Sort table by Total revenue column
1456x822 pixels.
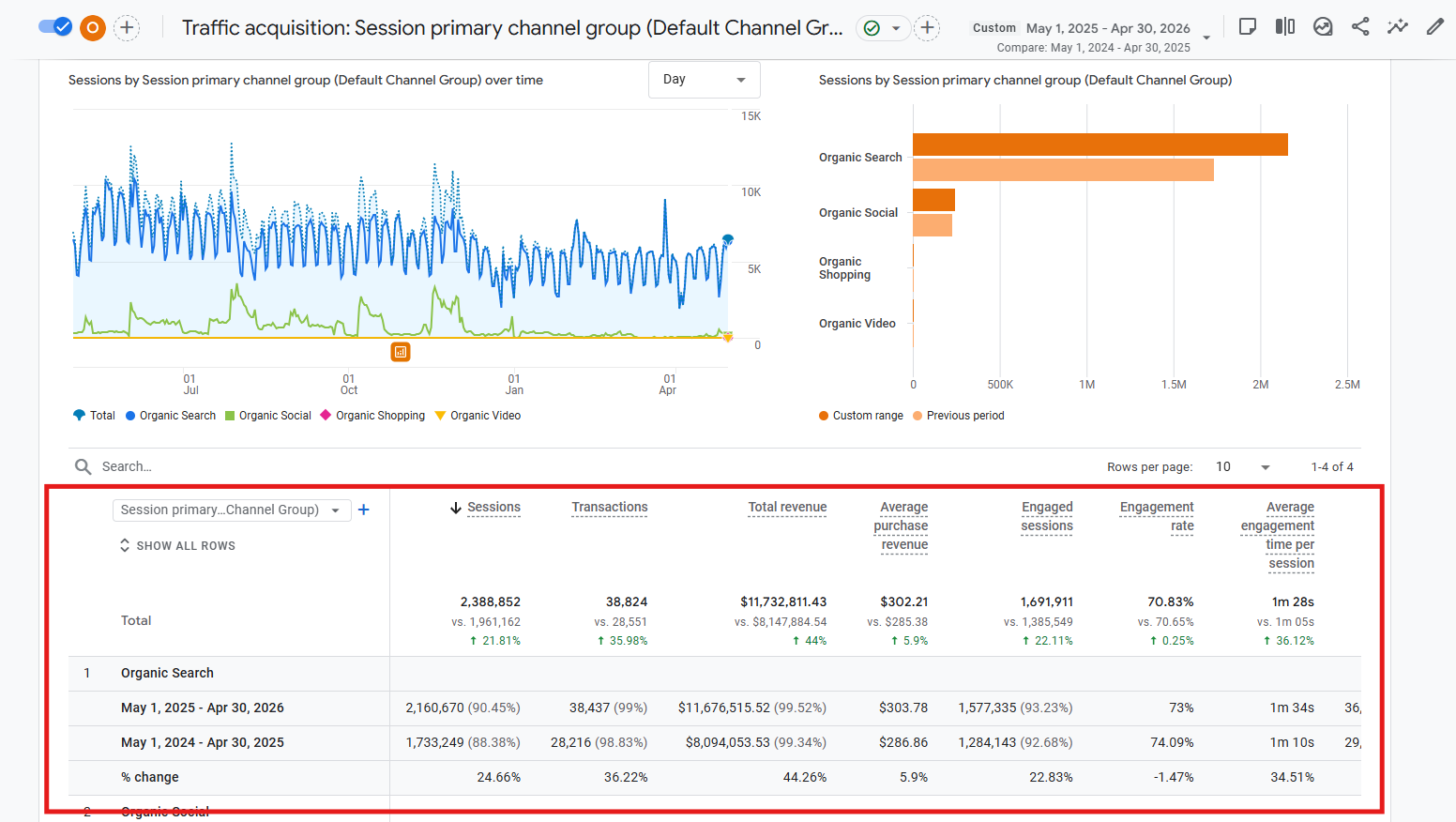(787, 507)
